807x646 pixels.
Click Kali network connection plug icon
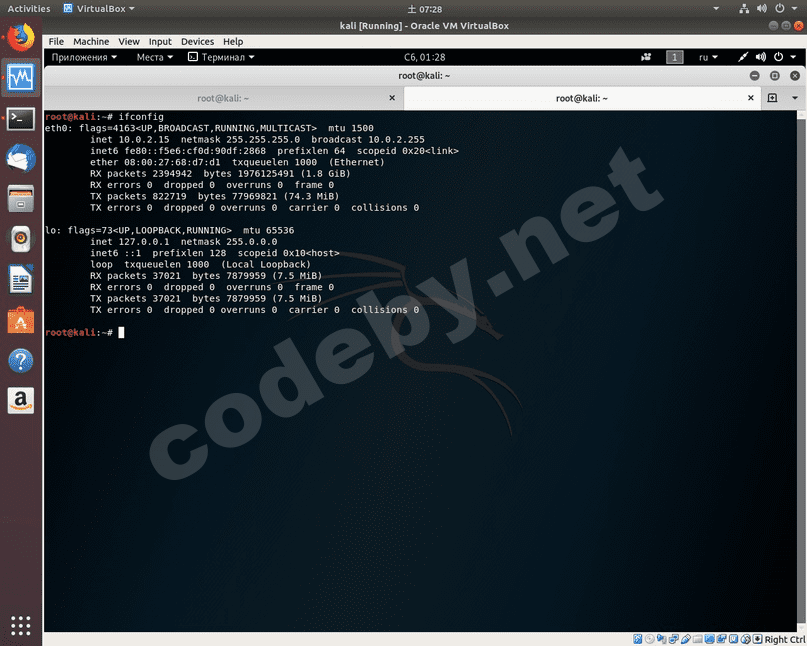click(742, 57)
